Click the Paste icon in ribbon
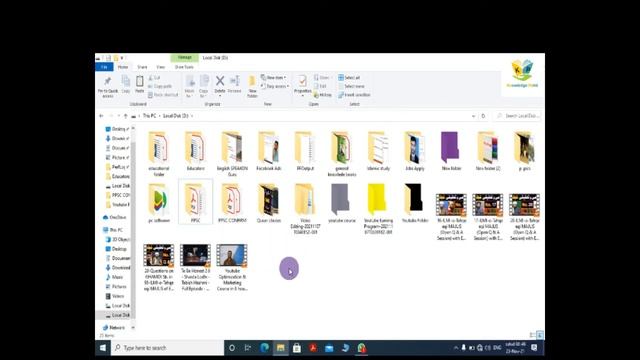This screenshot has height=360, width=640. (140, 82)
